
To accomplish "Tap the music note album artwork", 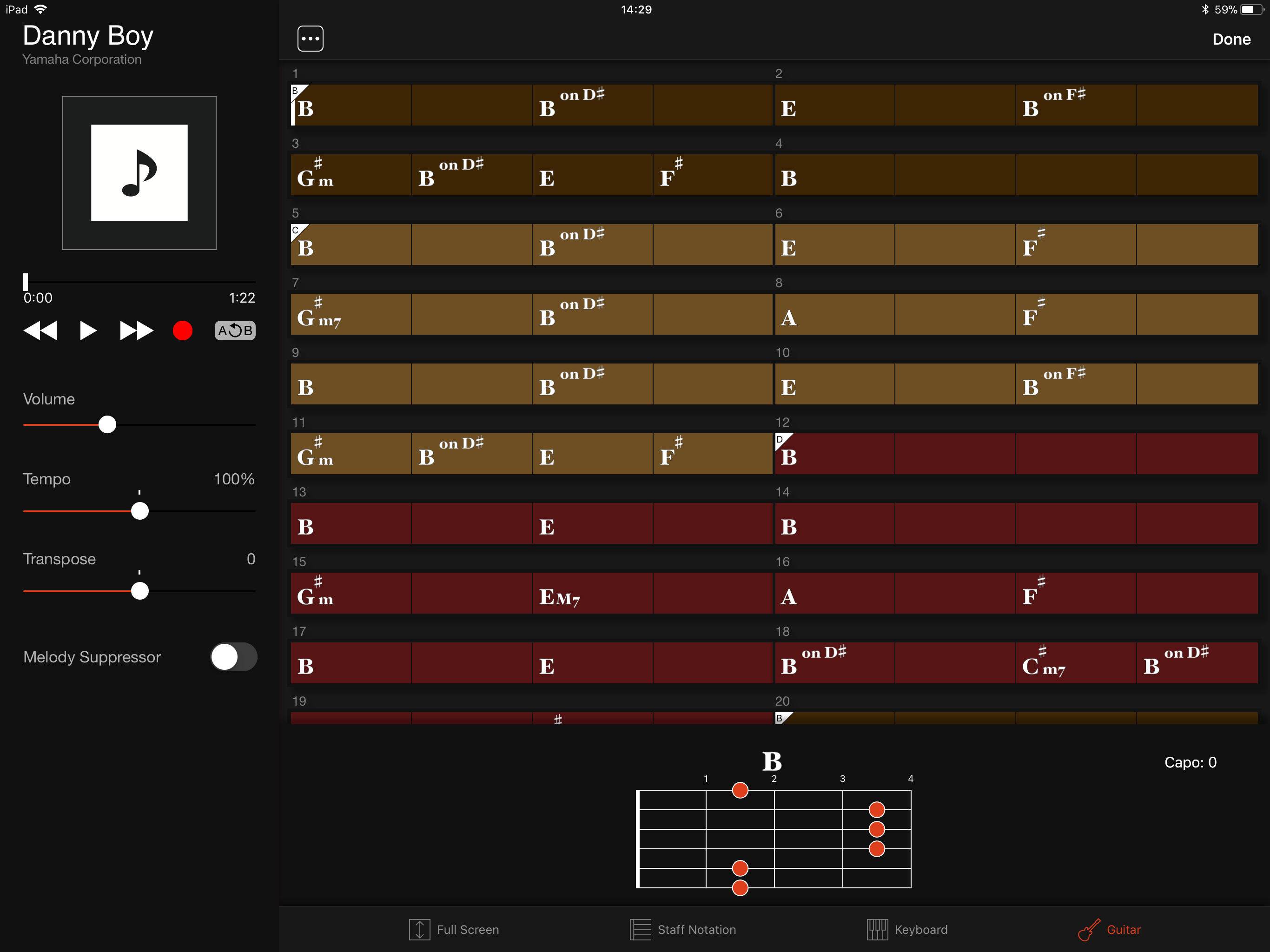I will [139, 173].
